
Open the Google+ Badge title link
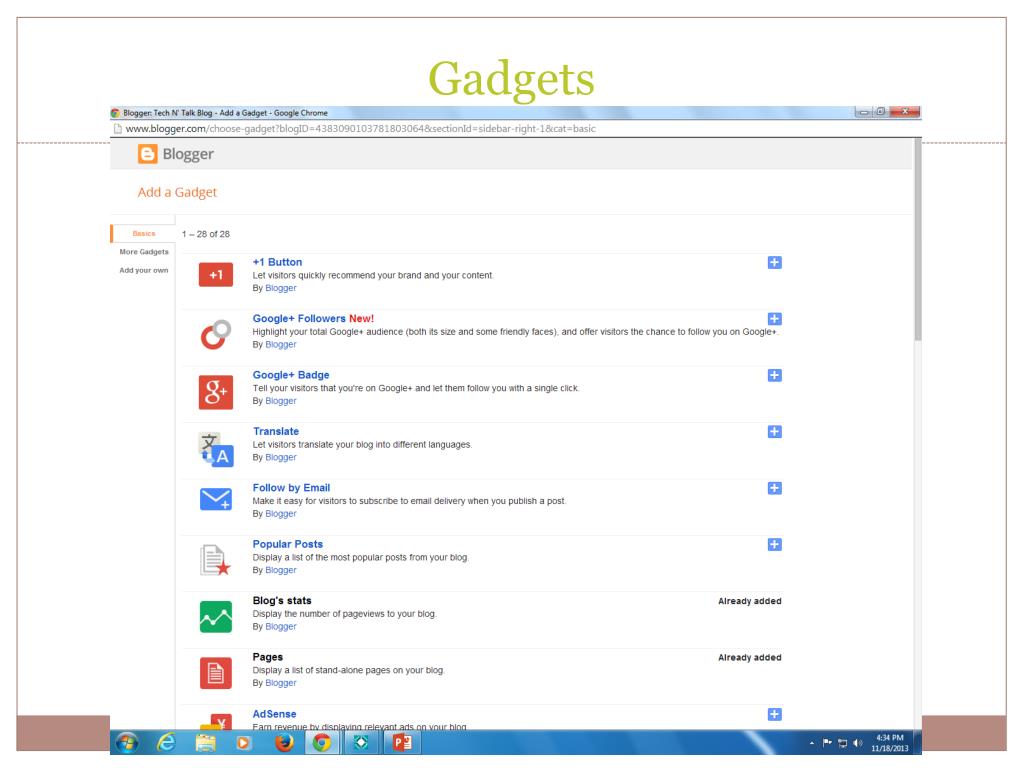click(291, 376)
